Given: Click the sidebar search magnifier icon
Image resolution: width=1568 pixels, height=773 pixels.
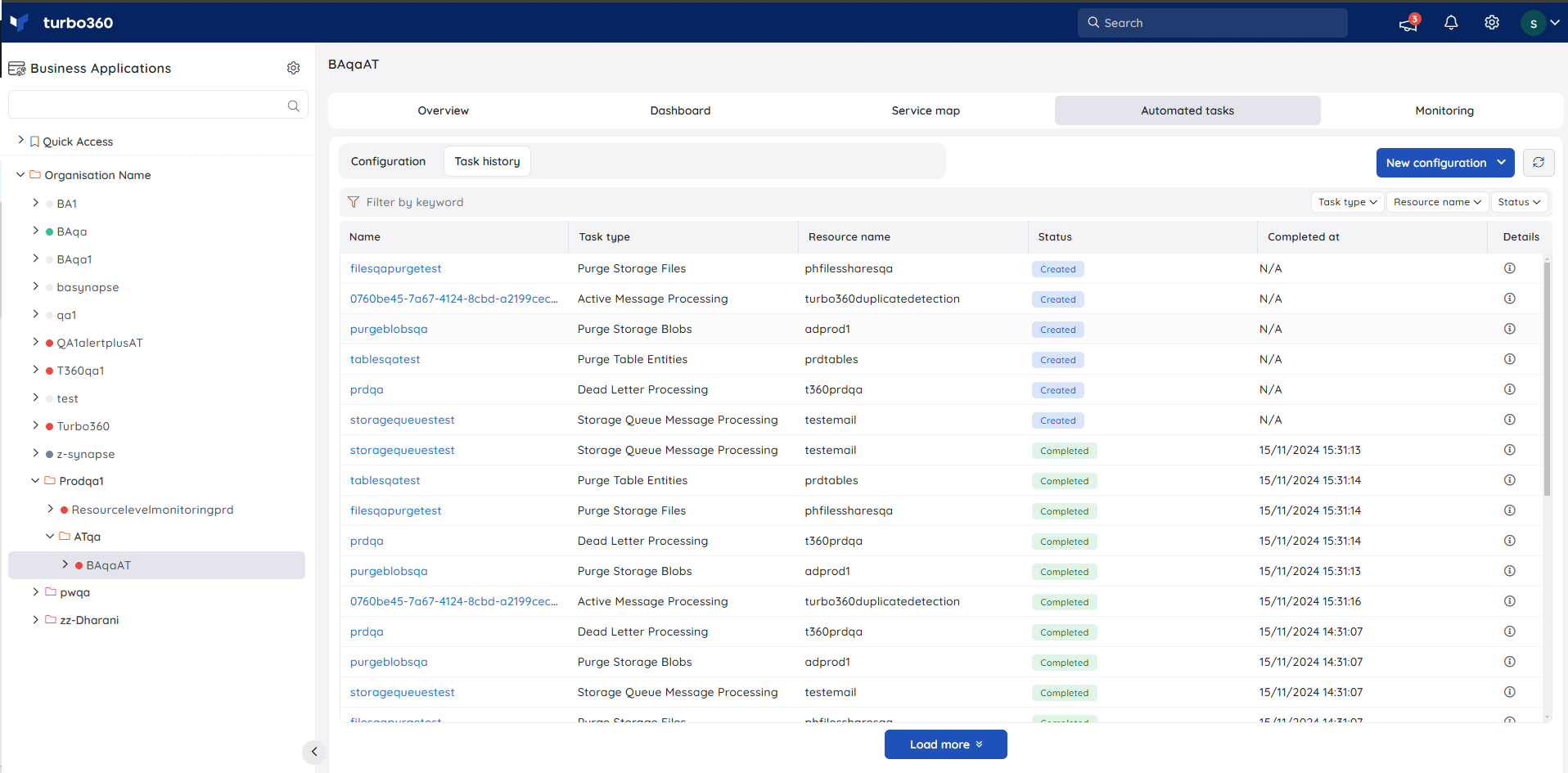Looking at the screenshot, I should [294, 106].
